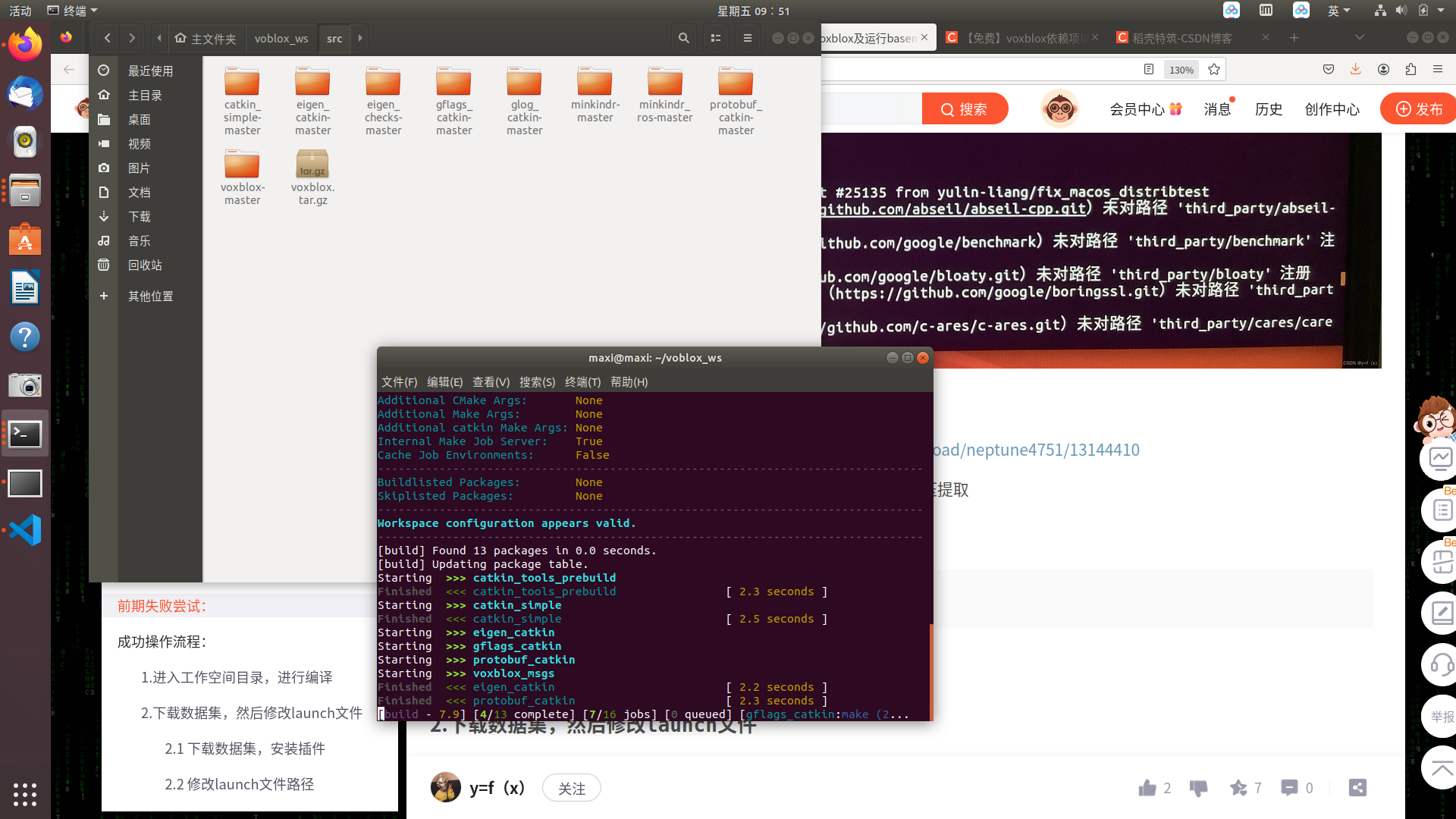Viewport: 1456px width, 819px height.
Task: Click the article share icon
Action: [1357, 788]
